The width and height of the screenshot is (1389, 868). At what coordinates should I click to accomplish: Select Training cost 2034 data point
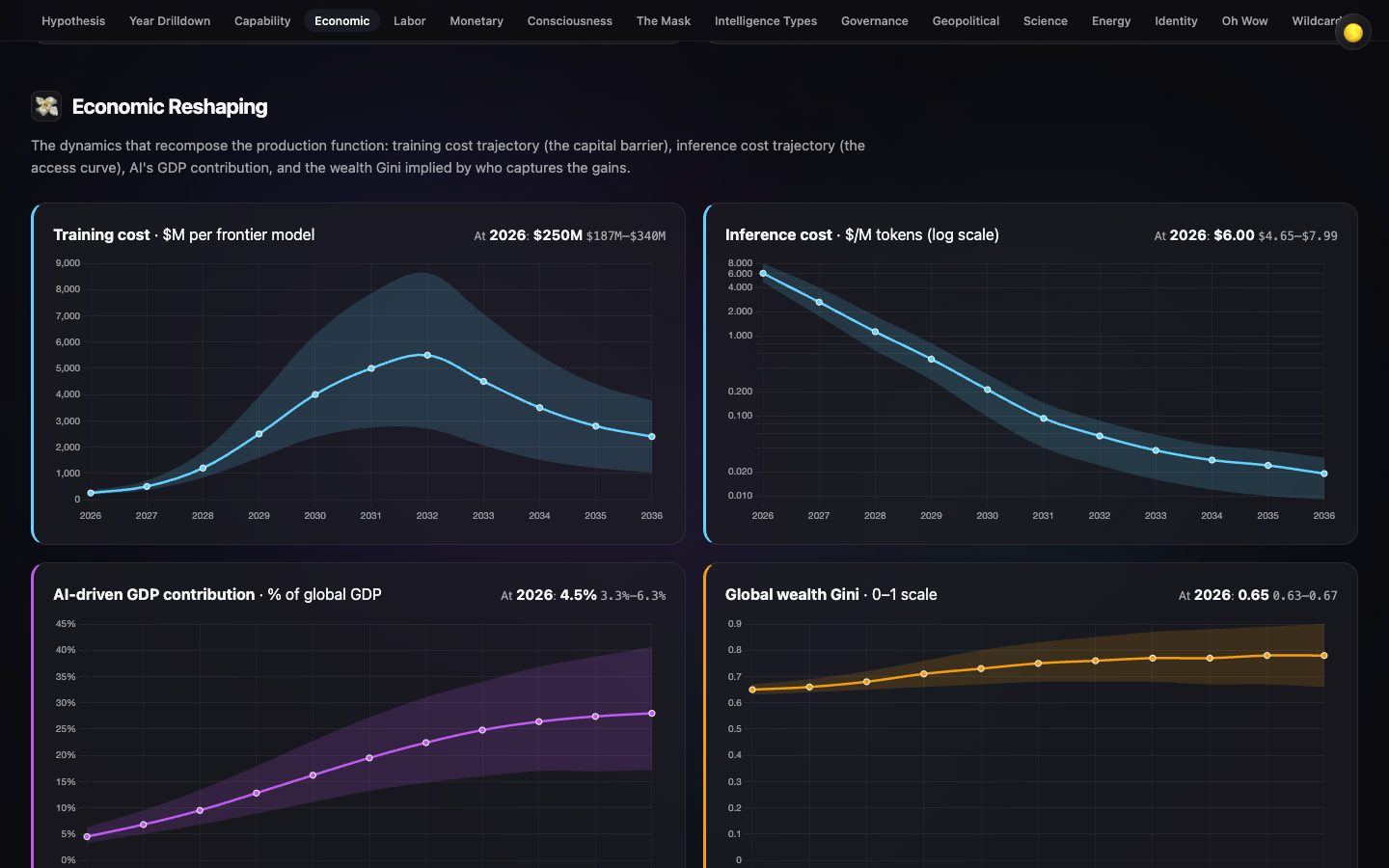coord(539,408)
